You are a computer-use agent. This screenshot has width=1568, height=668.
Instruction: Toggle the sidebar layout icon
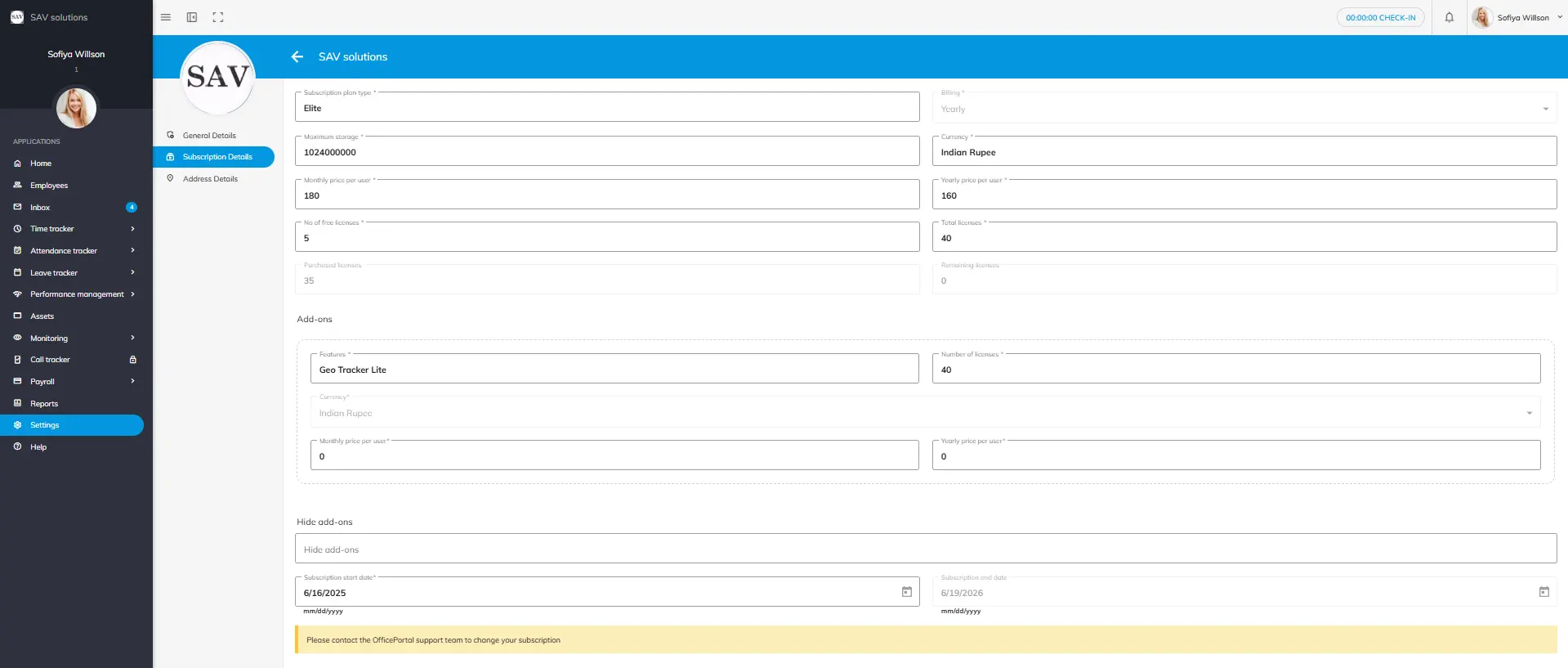point(192,17)
